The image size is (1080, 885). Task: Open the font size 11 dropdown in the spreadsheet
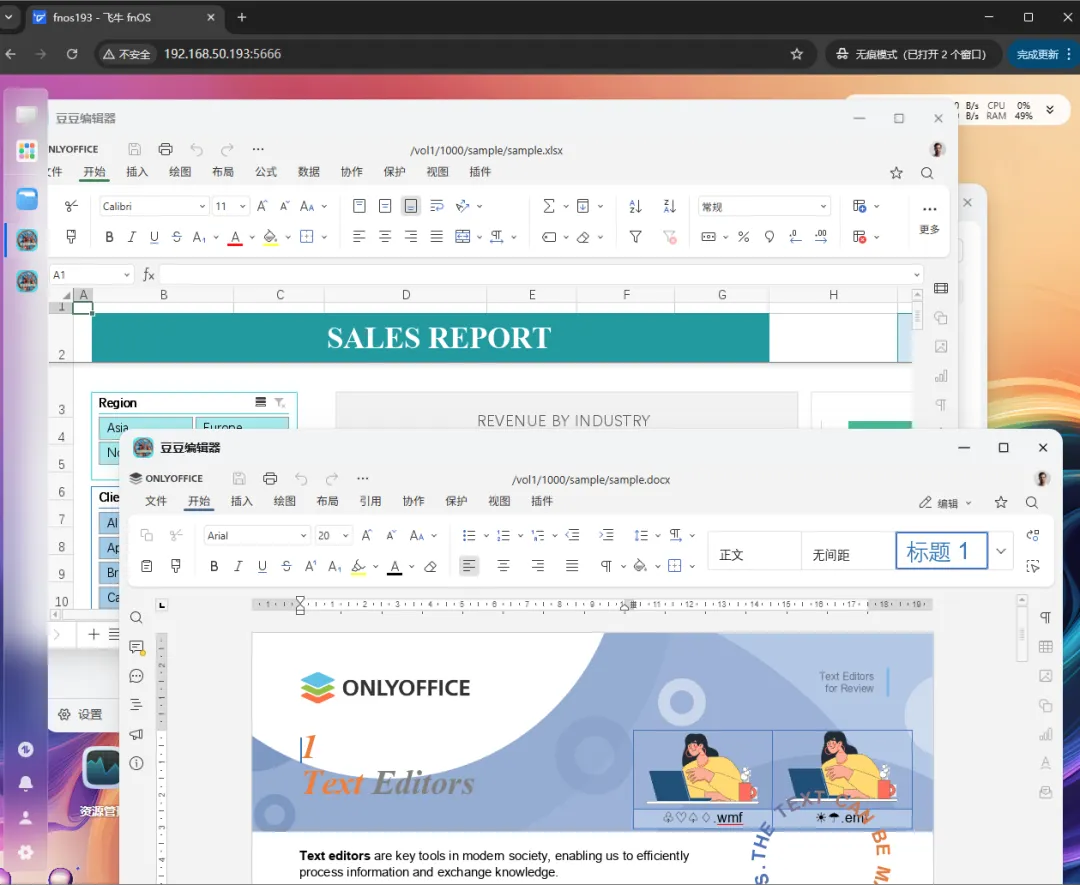click(x=242, y=207)
